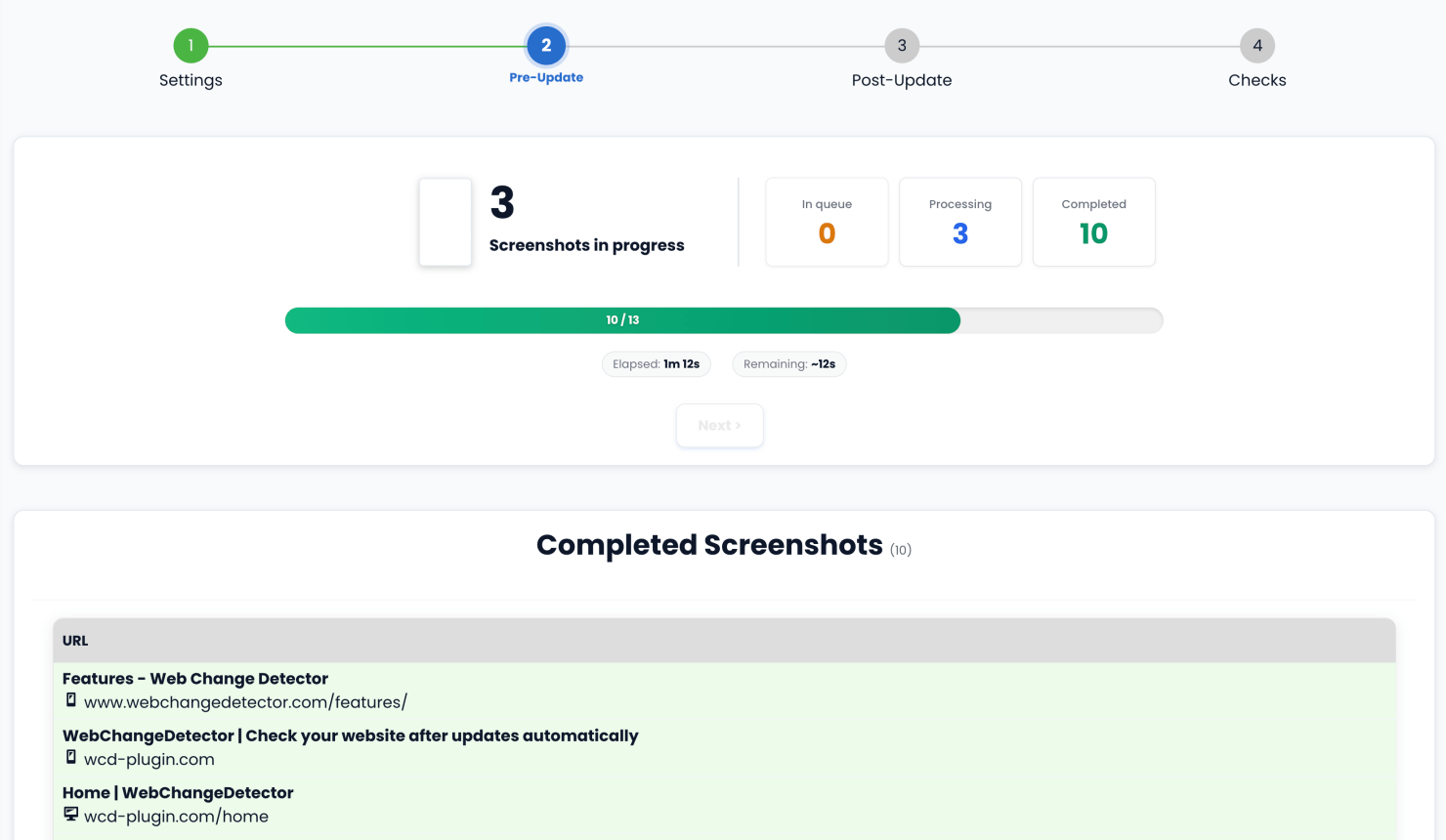Open the wcd-plugin.com/home link
Screen dimensions: 1446x840
tap(176, 817)
